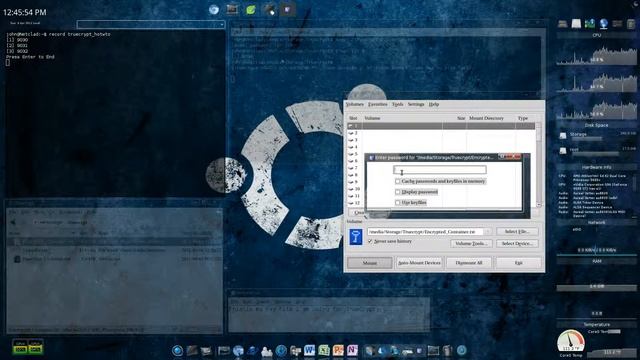The width and height of the screenshot is (640, 360).
Task: Open the Favorites menu
Action: point(378,104)
